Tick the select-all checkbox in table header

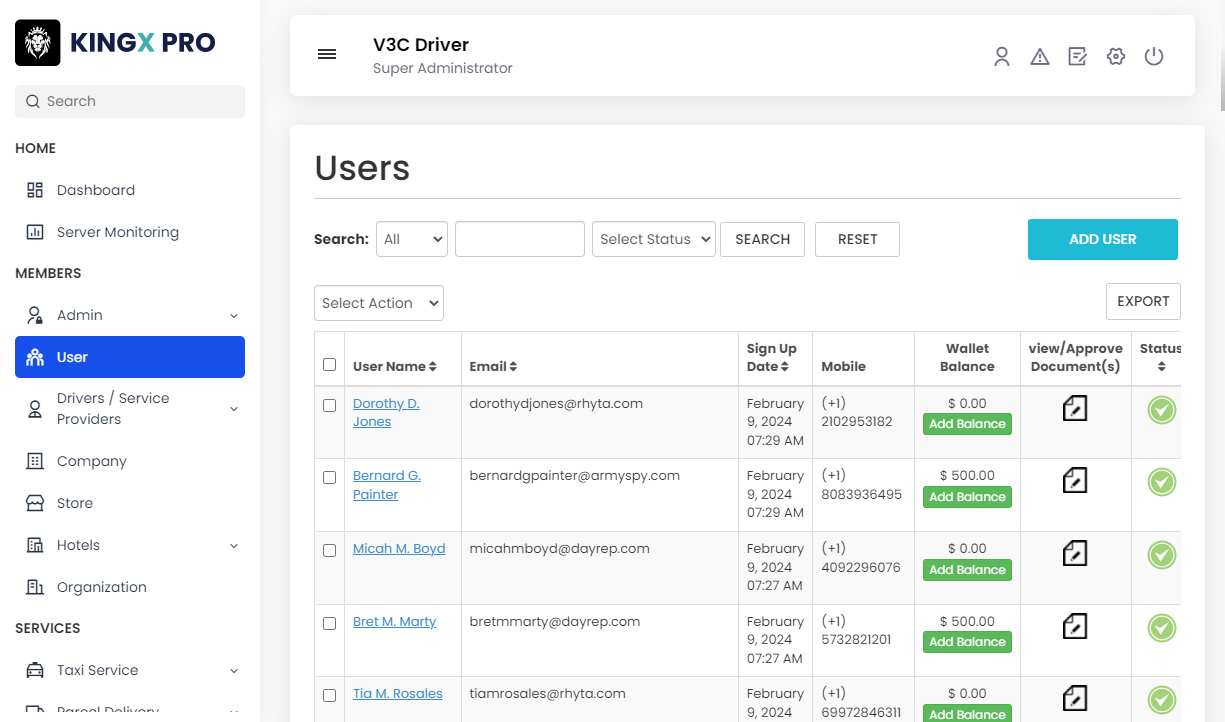tap(330, 364)
